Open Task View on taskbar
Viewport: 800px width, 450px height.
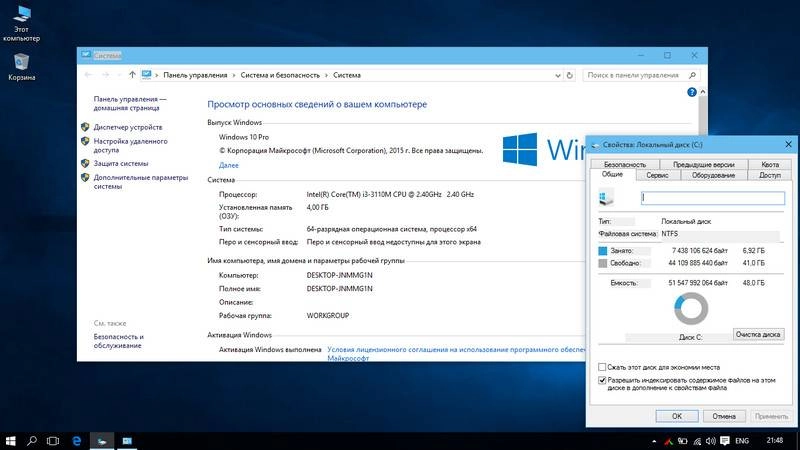(53, 441)
